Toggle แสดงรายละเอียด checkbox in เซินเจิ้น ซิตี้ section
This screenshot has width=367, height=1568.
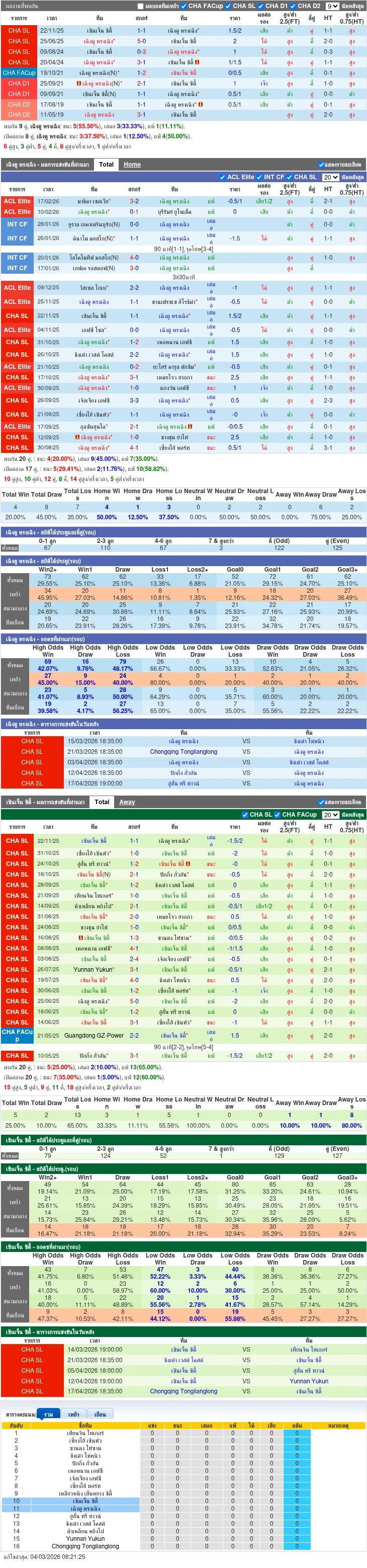[x=321, y=802]
